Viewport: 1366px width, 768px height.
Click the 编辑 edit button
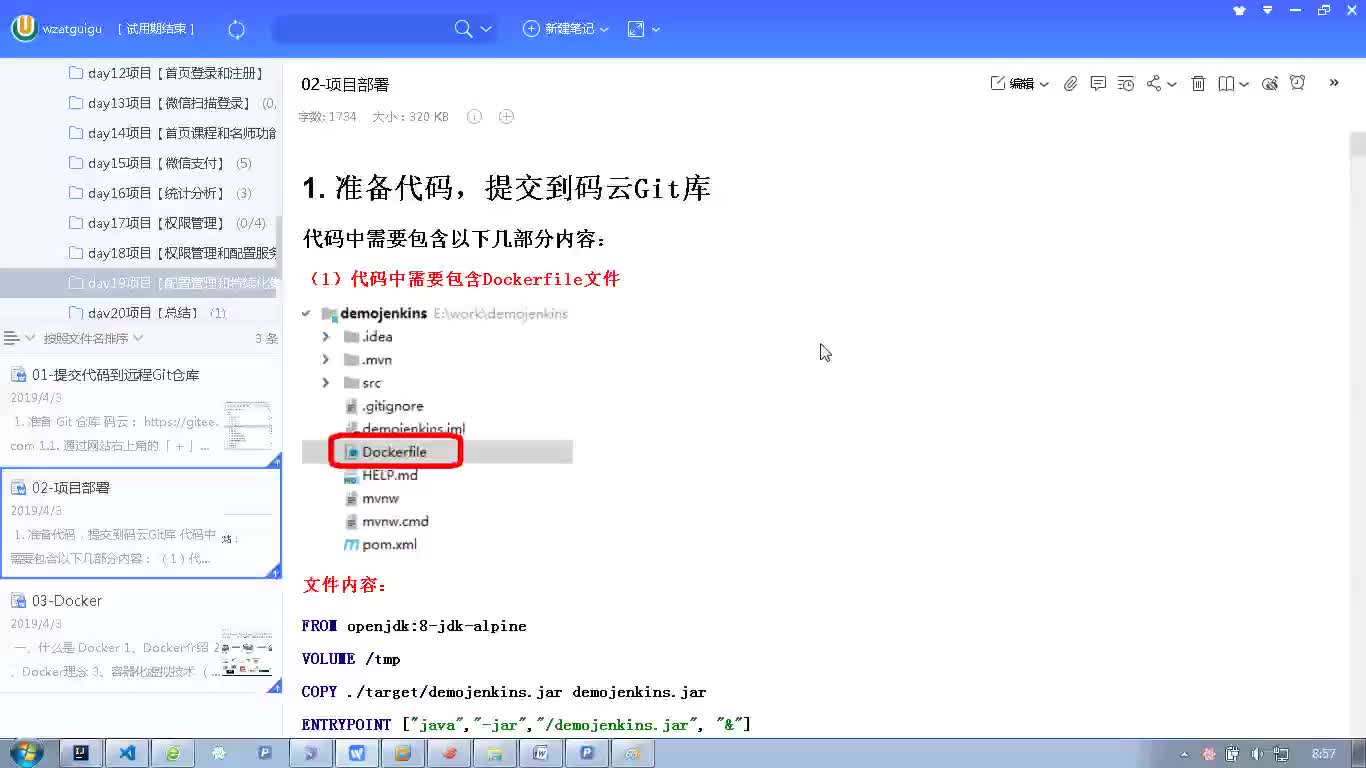click(x=1012, y=84)
